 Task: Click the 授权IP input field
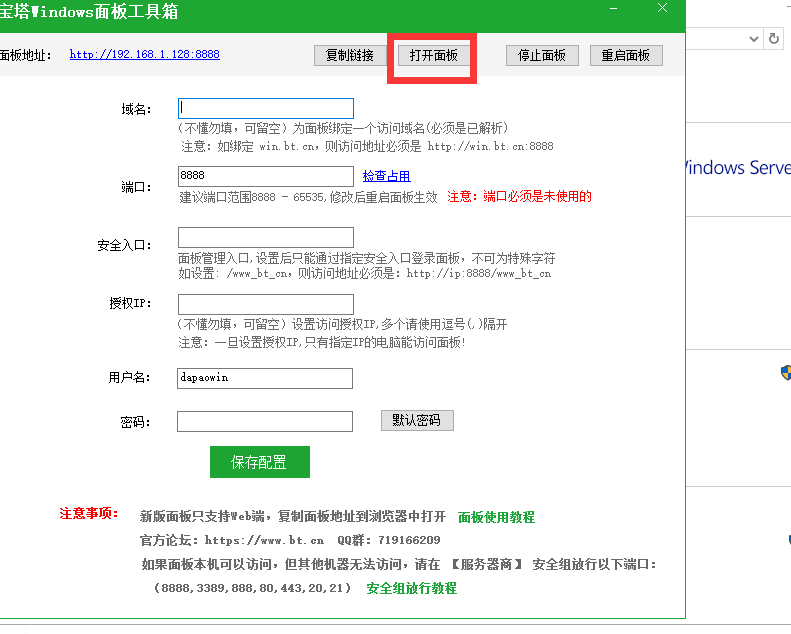tap(266, 304)
